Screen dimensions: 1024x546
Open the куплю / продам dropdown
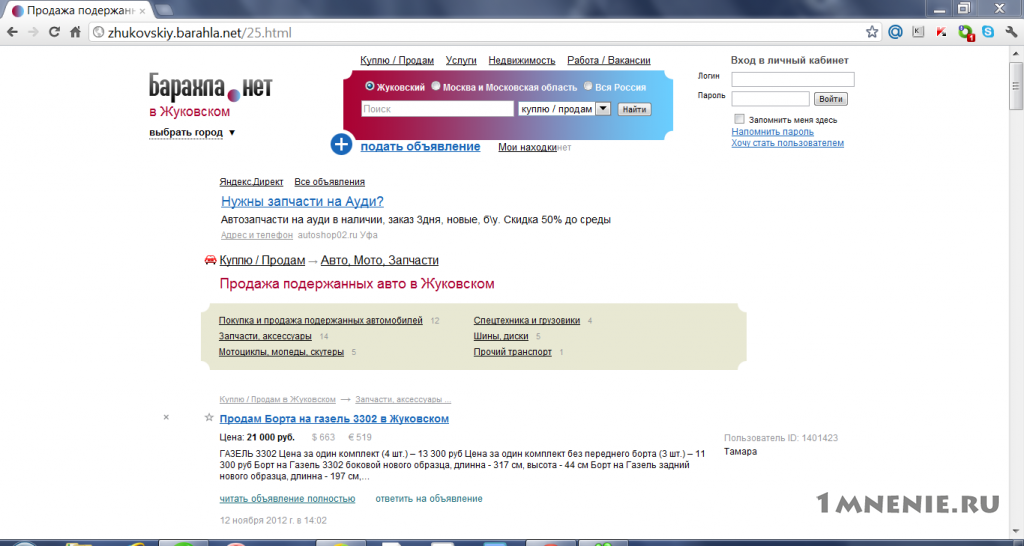coord(564,109)
